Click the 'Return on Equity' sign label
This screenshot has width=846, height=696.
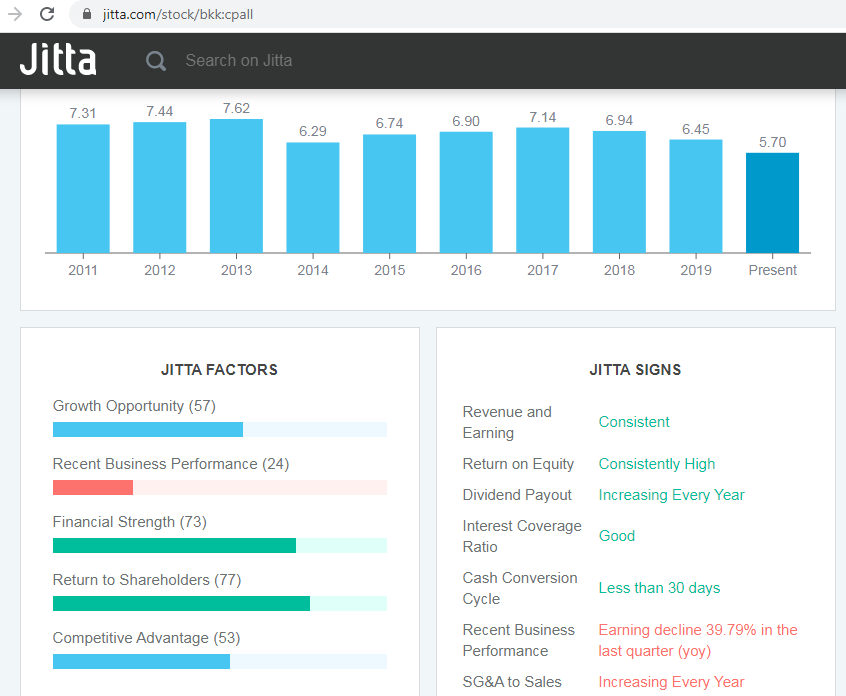coord(518,464)
